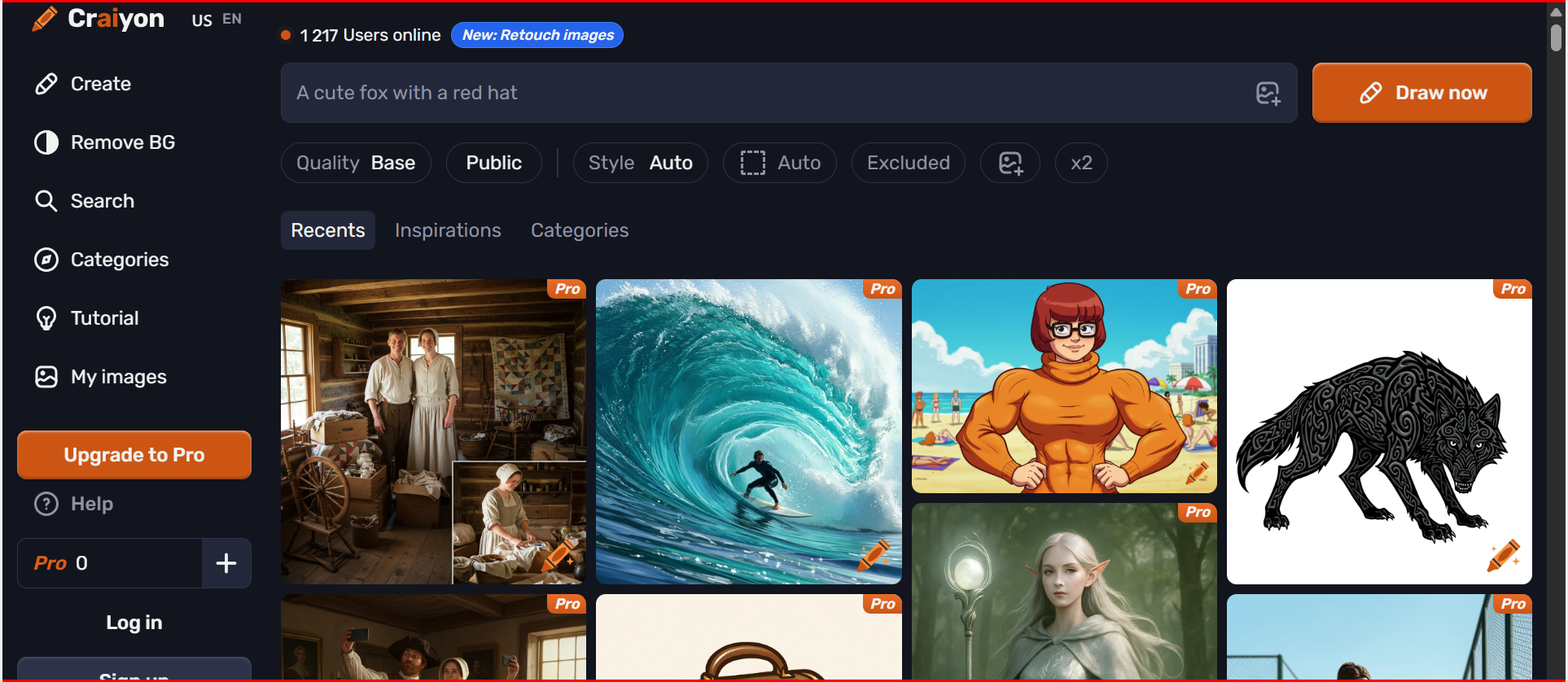Open the Style Auto dropdown
The image size is (1568, 682).
coord(640,163)
